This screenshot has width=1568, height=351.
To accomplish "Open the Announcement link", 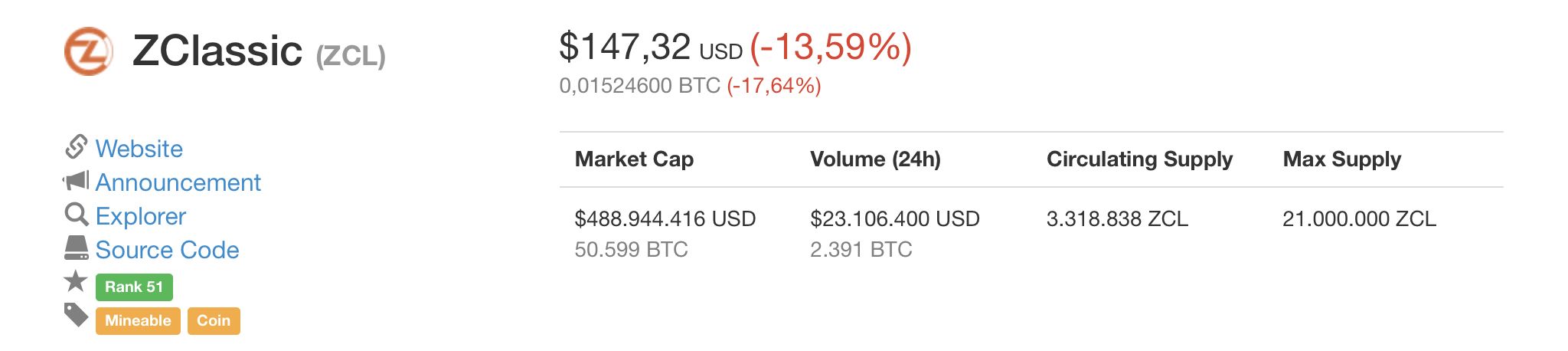I will [x=178, y=182].
